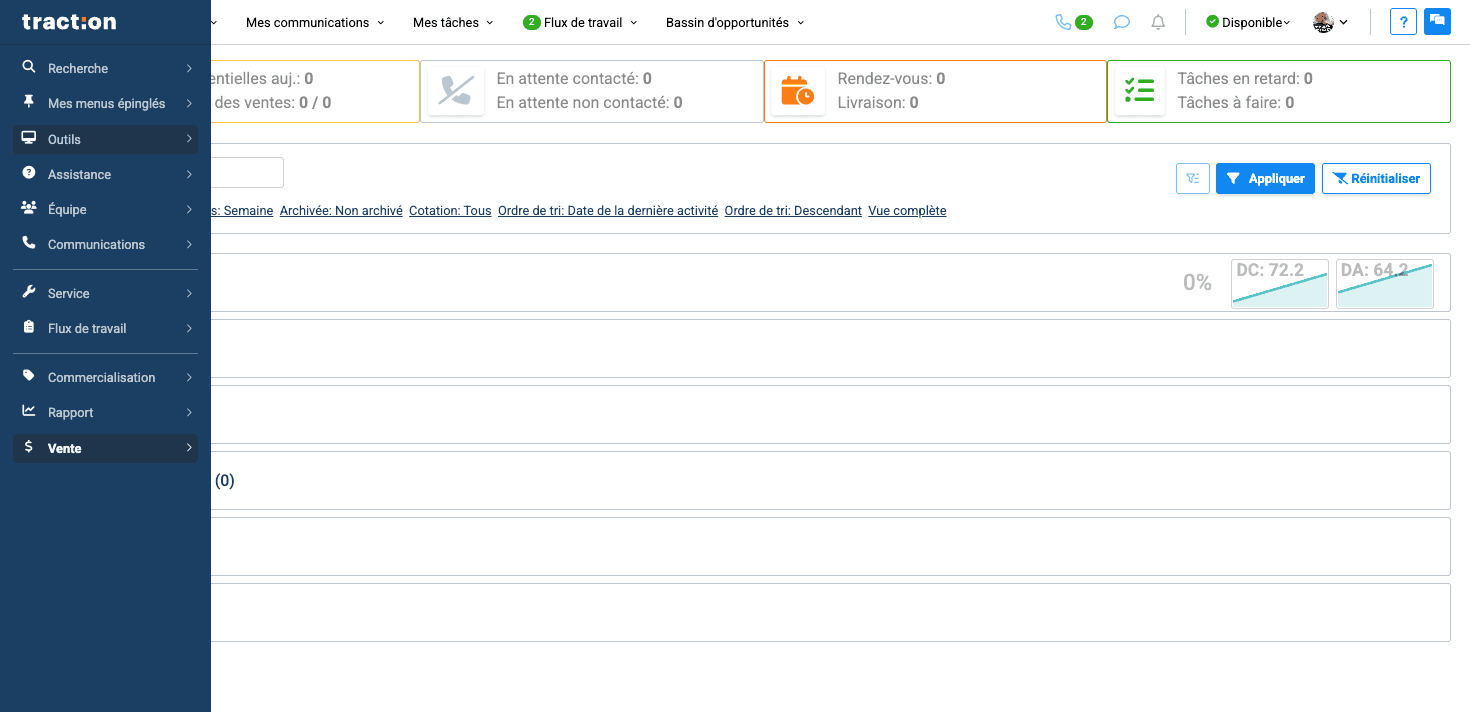This screenshot has height=712, width=1470.
Task: Click the Assistance question mark icon
Action: [x=29, y=173]
